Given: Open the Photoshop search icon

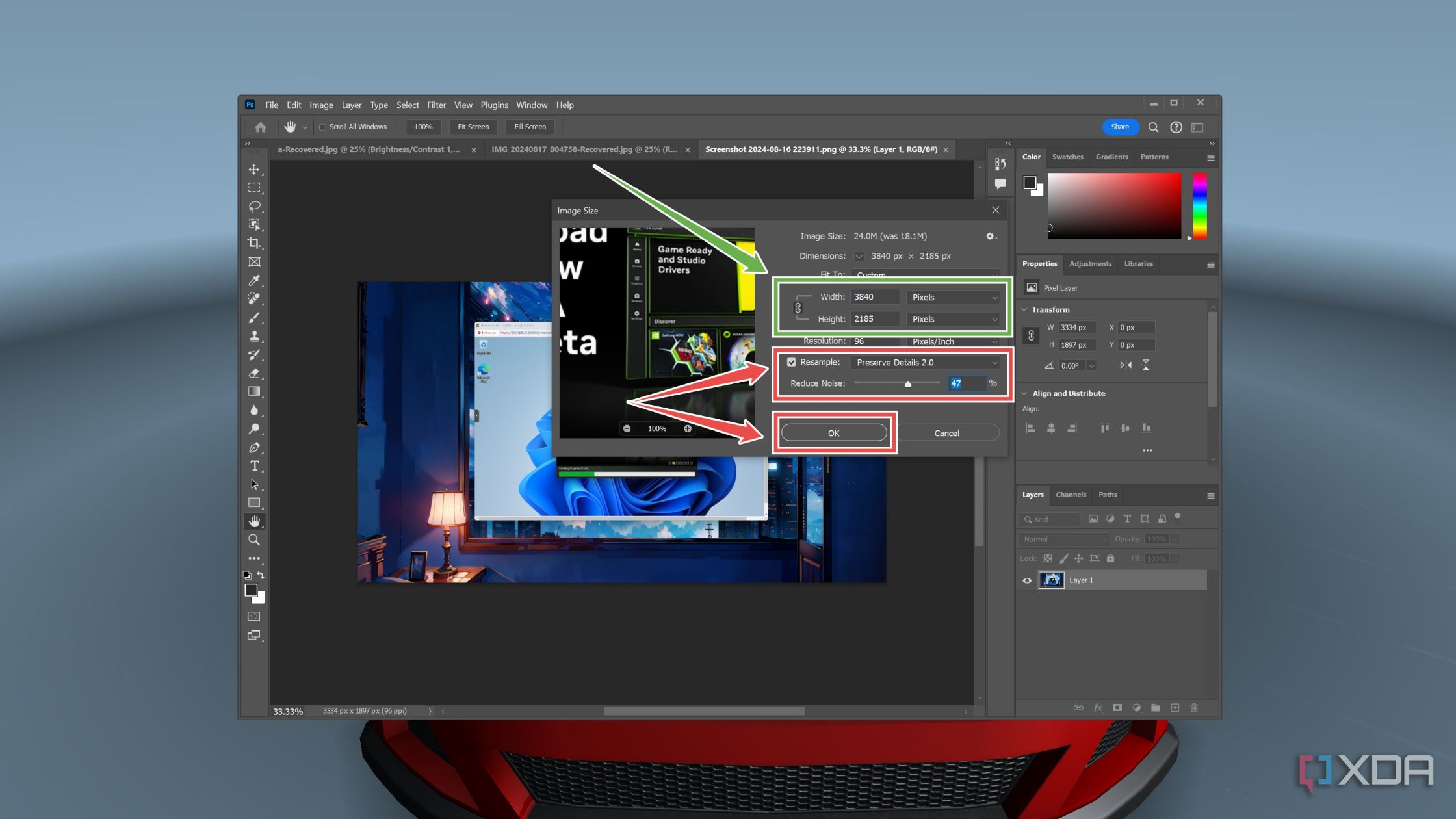Looking at the screenshot, I should tap(1153, 127).
